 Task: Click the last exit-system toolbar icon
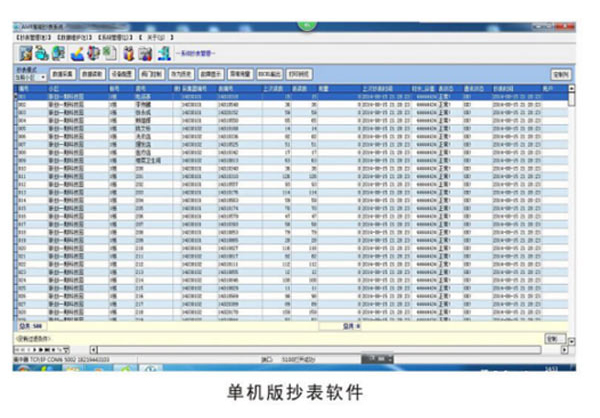(162, 53)
